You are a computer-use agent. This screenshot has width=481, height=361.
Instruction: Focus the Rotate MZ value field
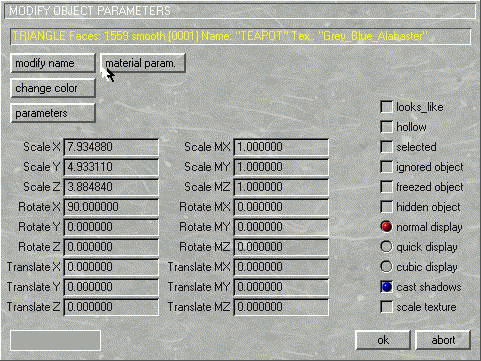click(281, 247)
